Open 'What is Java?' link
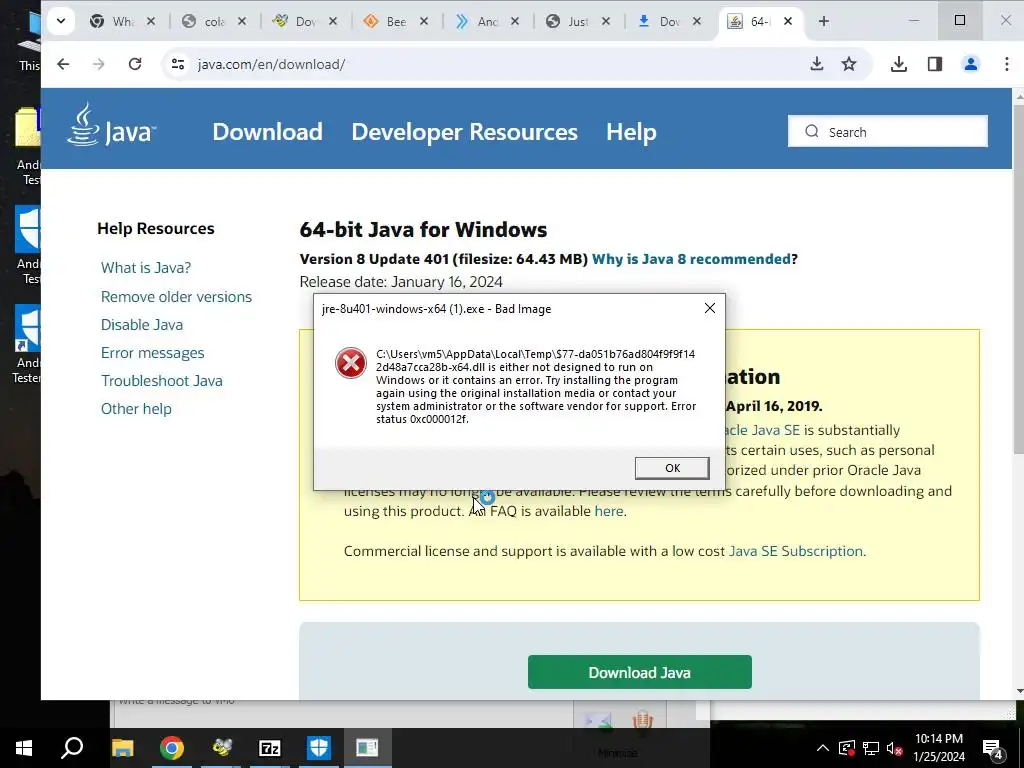The image size is (1024, 768). click(146, 268)
